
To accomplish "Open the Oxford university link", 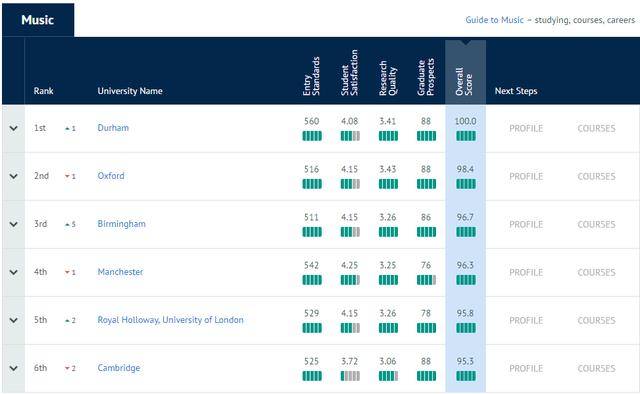I will 111,176.
